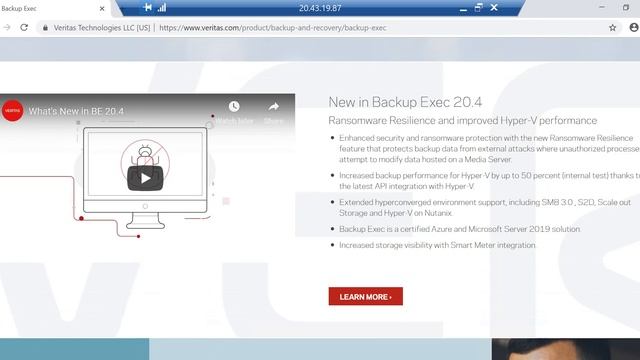
Task: Click the certified Azure and Microsoft Server 2019 bullet
Action: coord(459,229)
